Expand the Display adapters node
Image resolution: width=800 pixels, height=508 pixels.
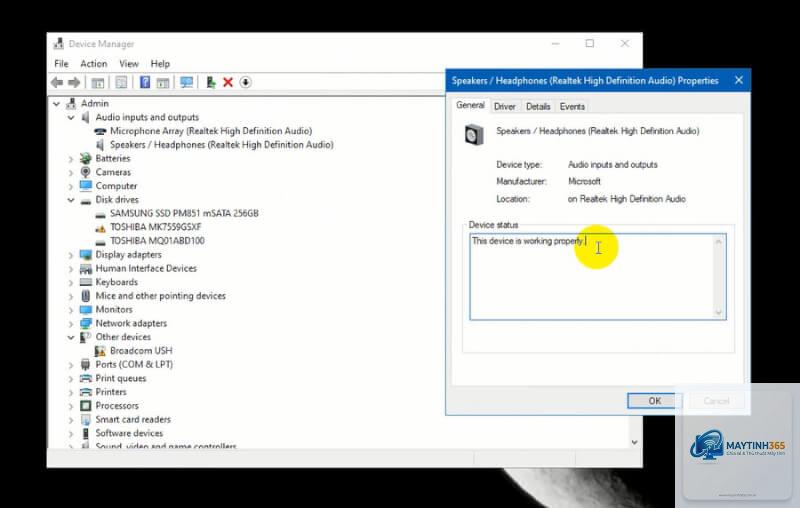pyautogui.click(x=71, y=255)
